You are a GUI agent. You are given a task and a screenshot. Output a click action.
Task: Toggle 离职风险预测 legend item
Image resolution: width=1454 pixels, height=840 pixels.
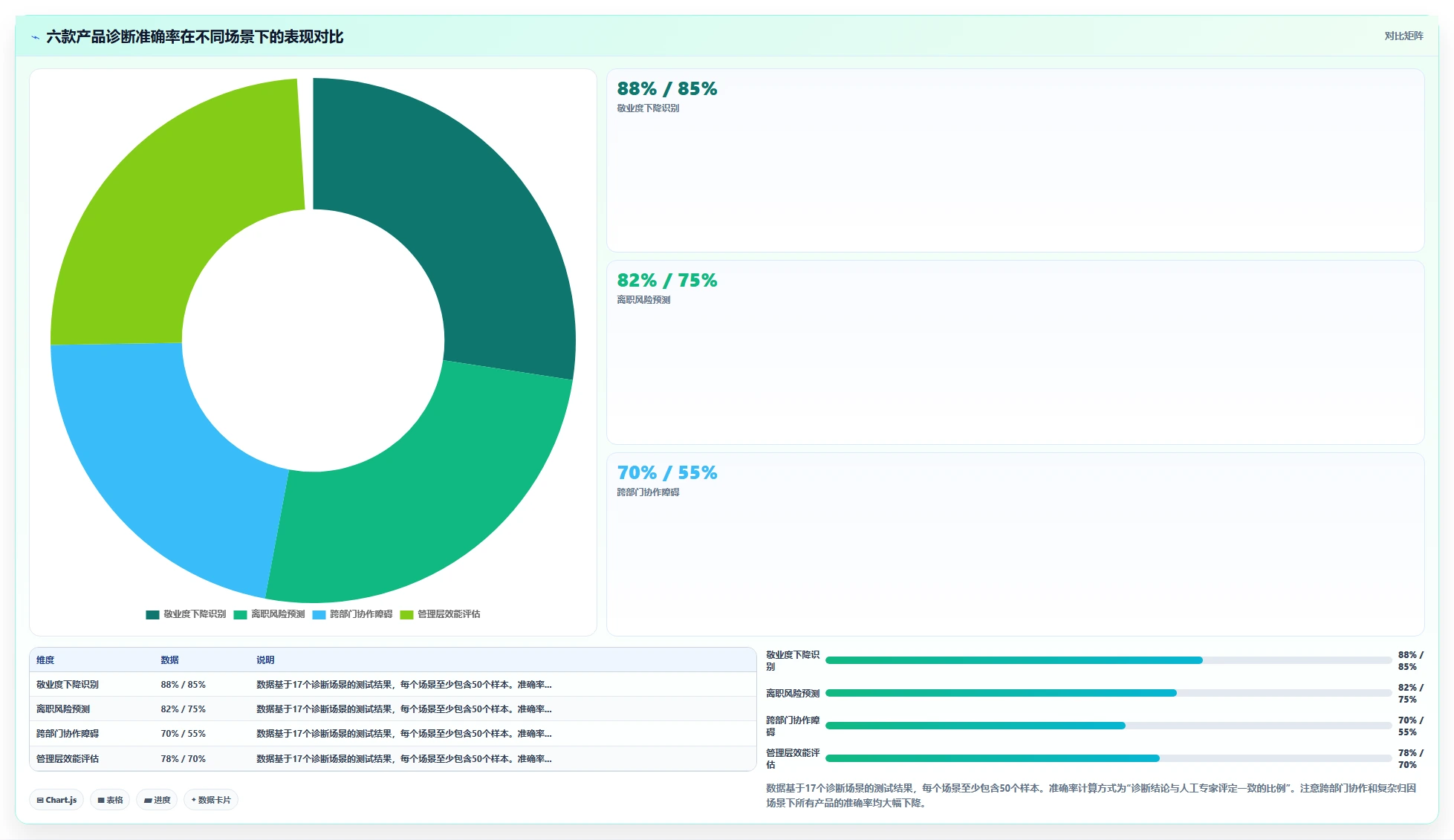pyautogui.click(x=269, y=614)
